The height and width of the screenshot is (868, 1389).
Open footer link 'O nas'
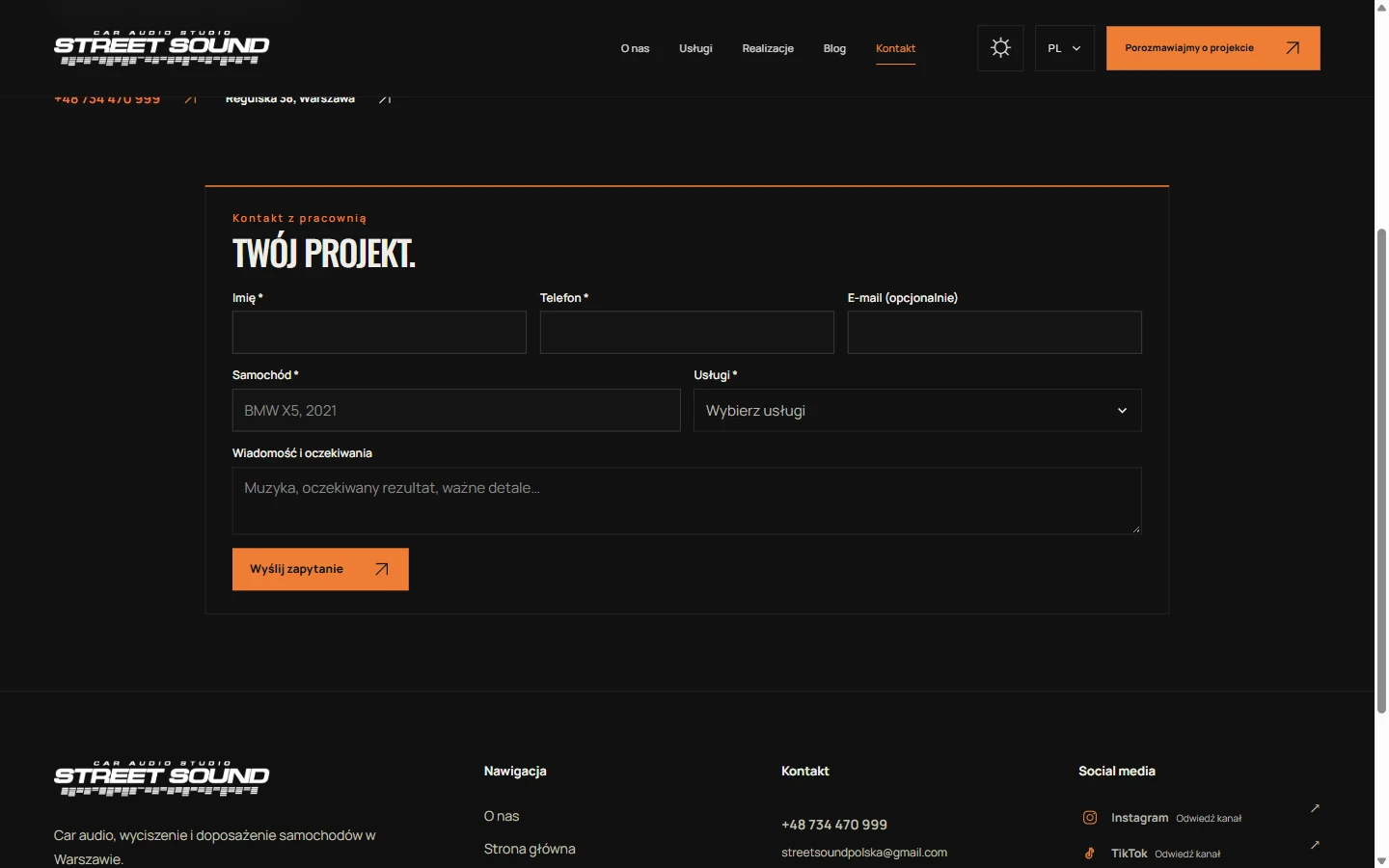coord(502,816)
